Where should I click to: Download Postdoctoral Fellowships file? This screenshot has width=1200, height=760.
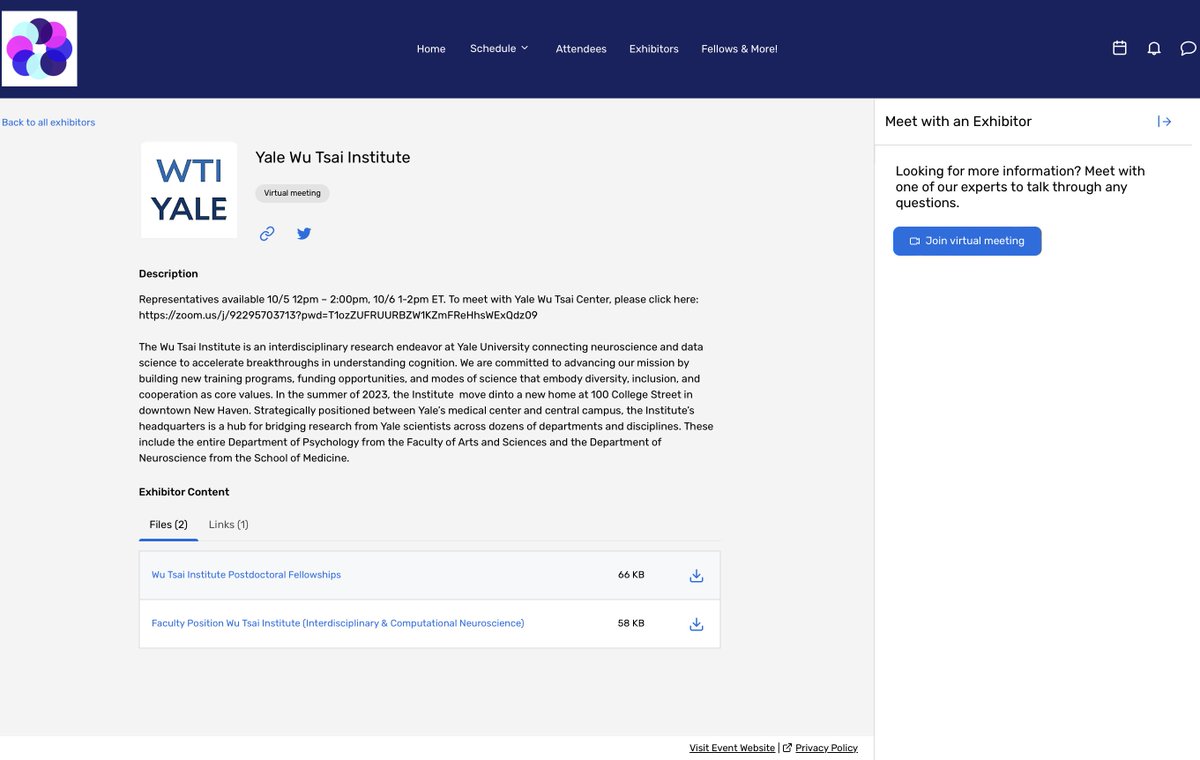[697, 575]
